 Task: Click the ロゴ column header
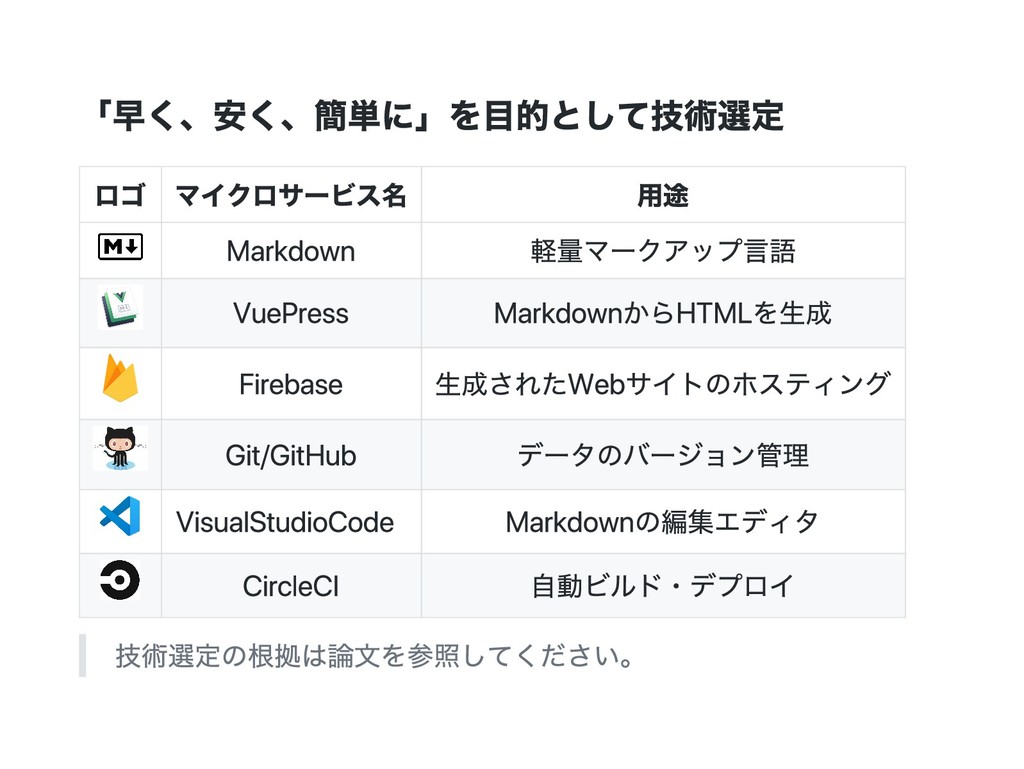pos(120,195)
